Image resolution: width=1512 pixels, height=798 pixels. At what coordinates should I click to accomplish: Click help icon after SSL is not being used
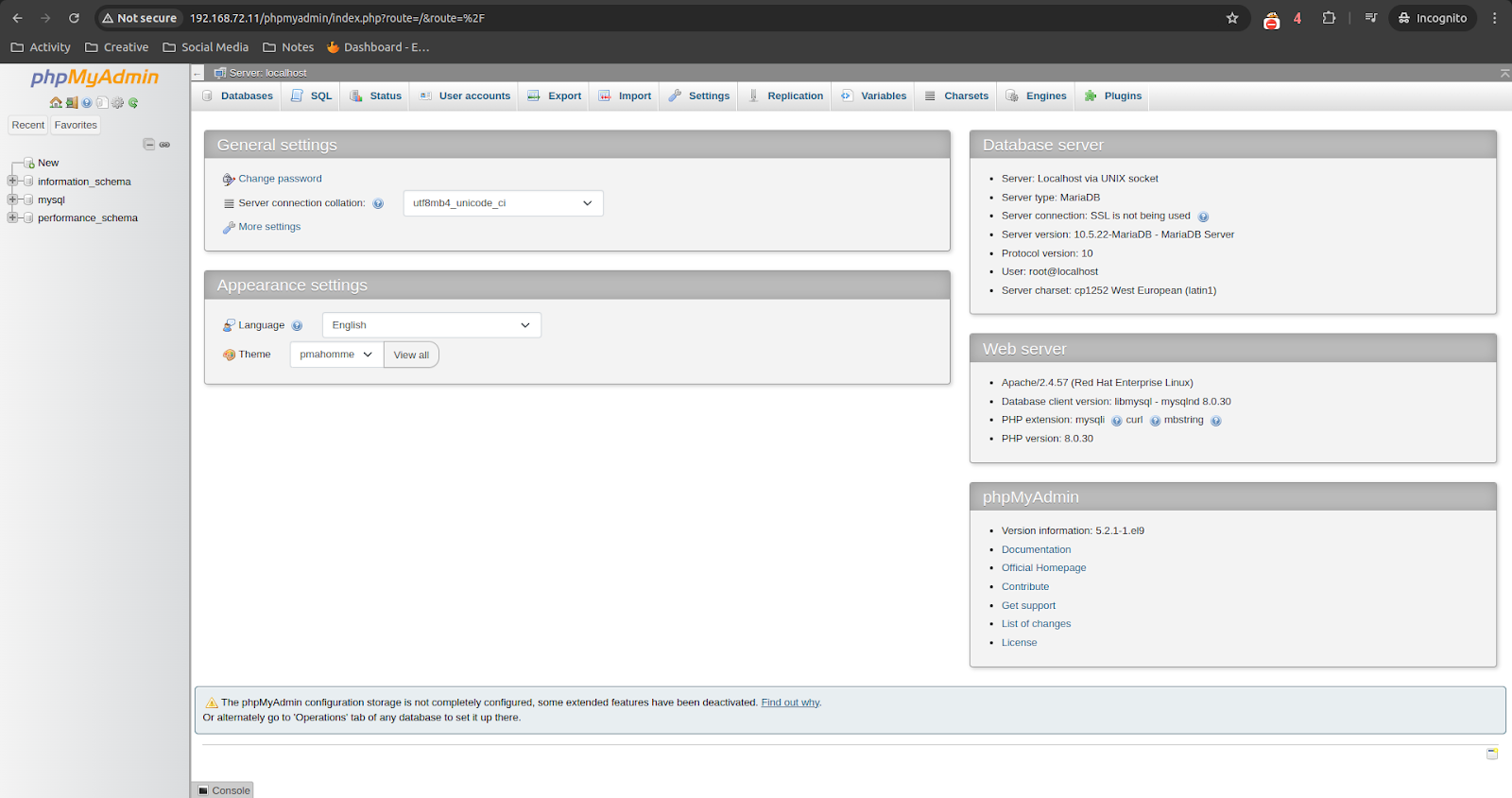(x=1203, y=217)
